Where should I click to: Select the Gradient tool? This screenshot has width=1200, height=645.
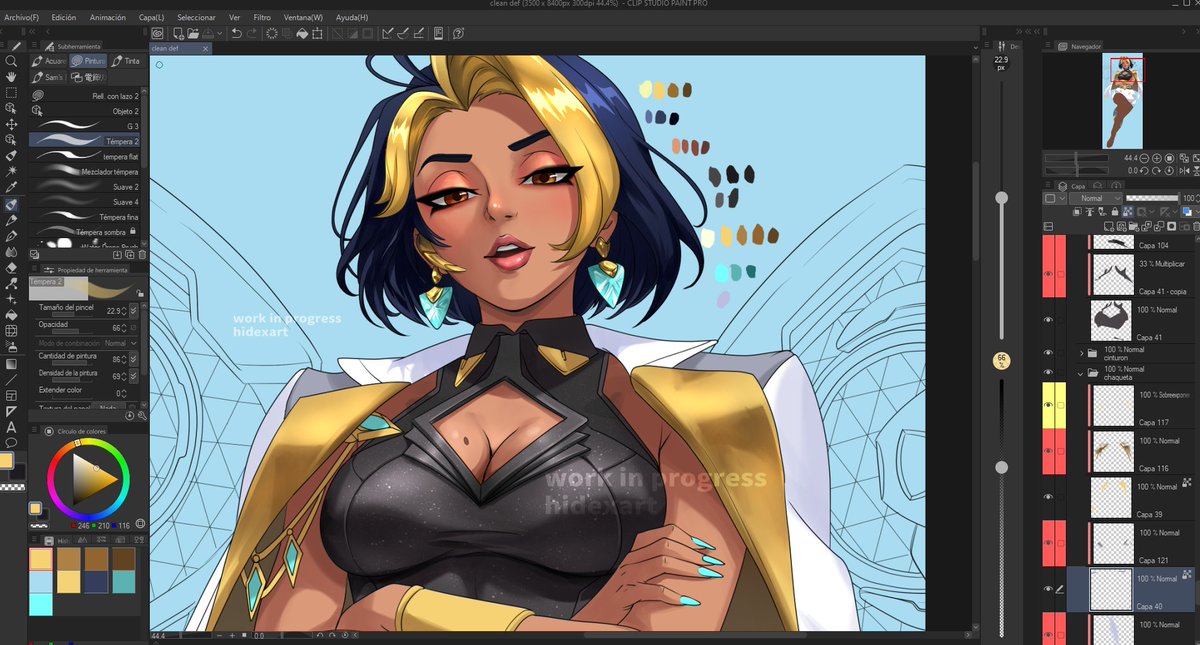point(11,363)
